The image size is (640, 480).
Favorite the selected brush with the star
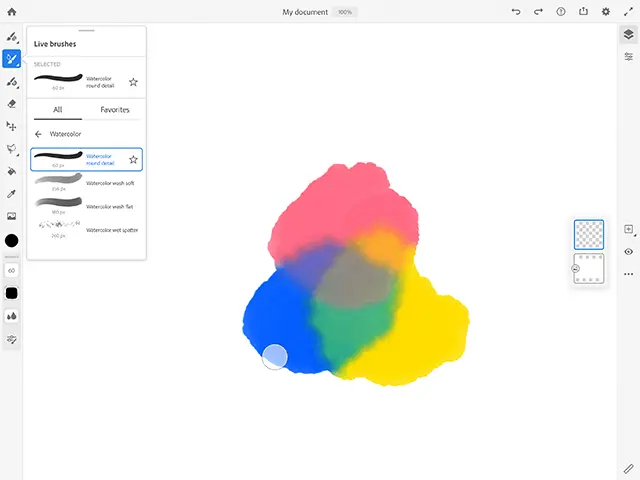(133, 82)
